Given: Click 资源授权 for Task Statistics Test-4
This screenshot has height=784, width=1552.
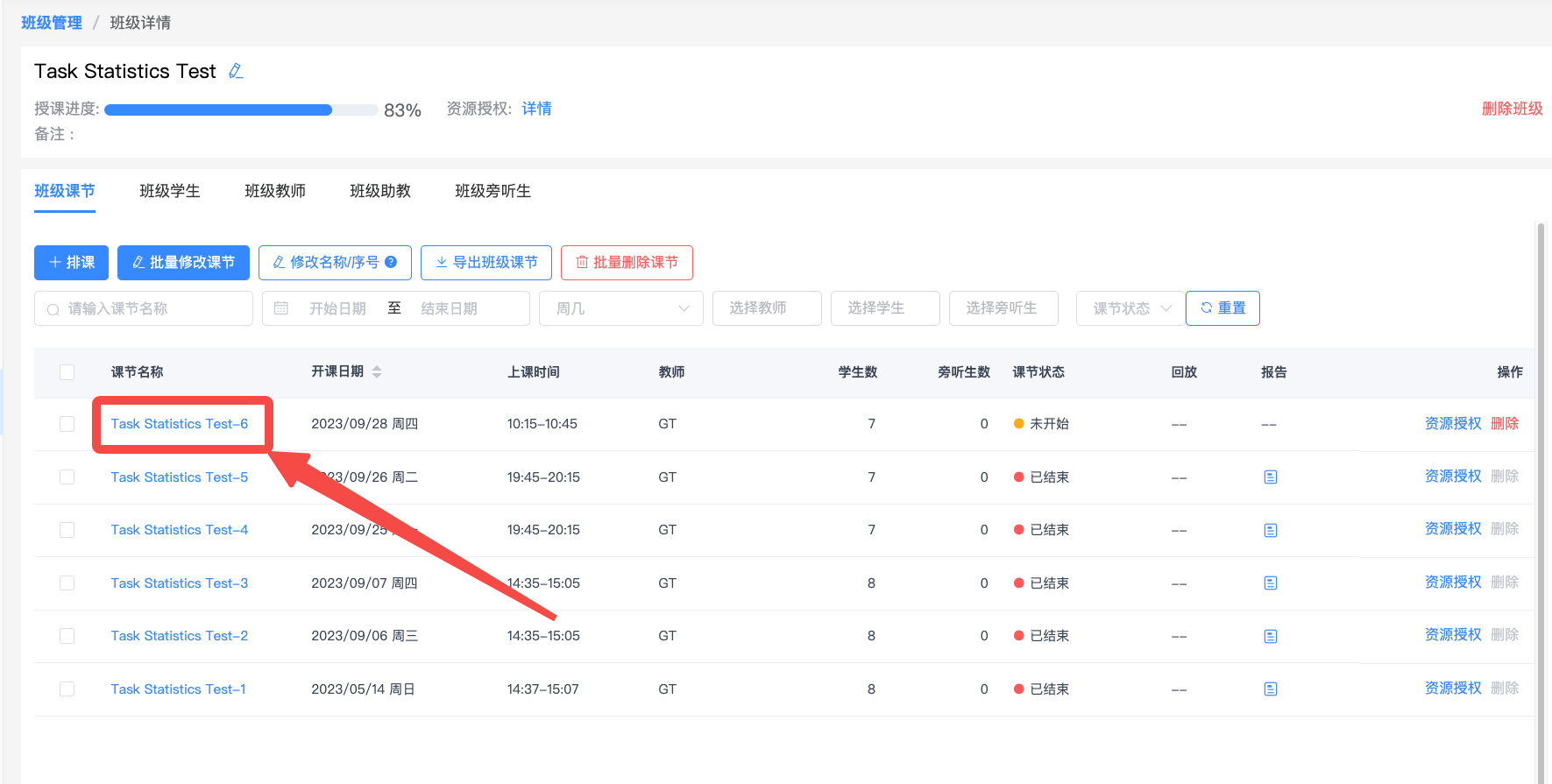Looking at the screenshot, I should [x=1453, y=529].
